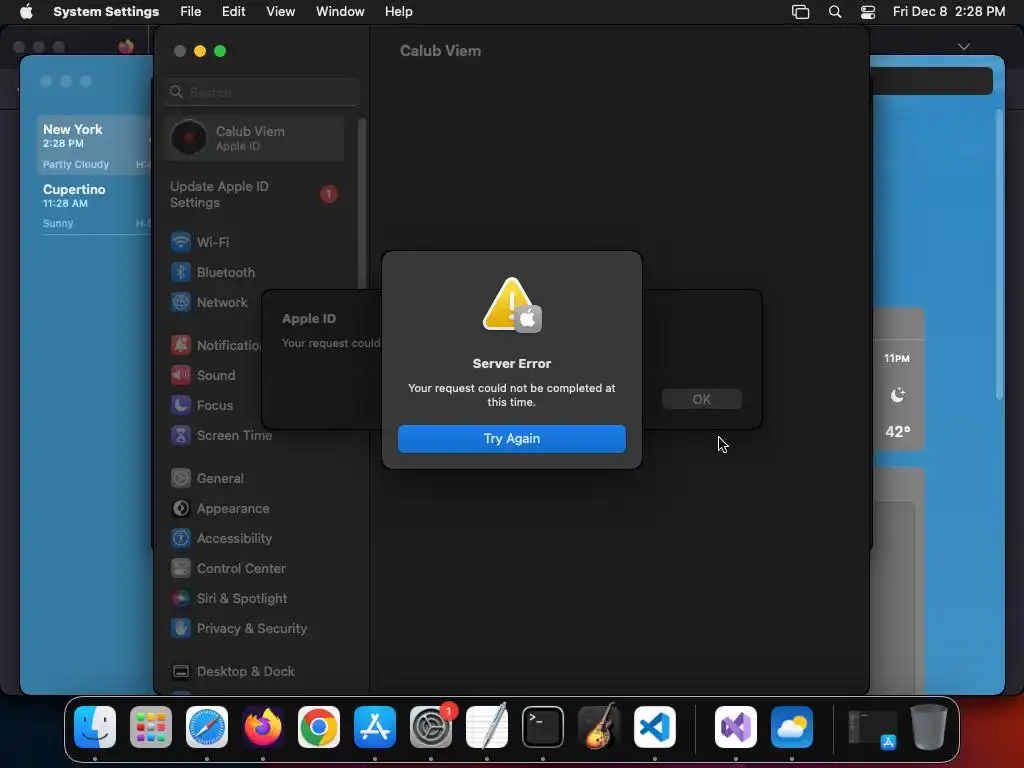Open Wi-Fi settings icon in sidebar
1024x768 pixels.
coord(181,242)
